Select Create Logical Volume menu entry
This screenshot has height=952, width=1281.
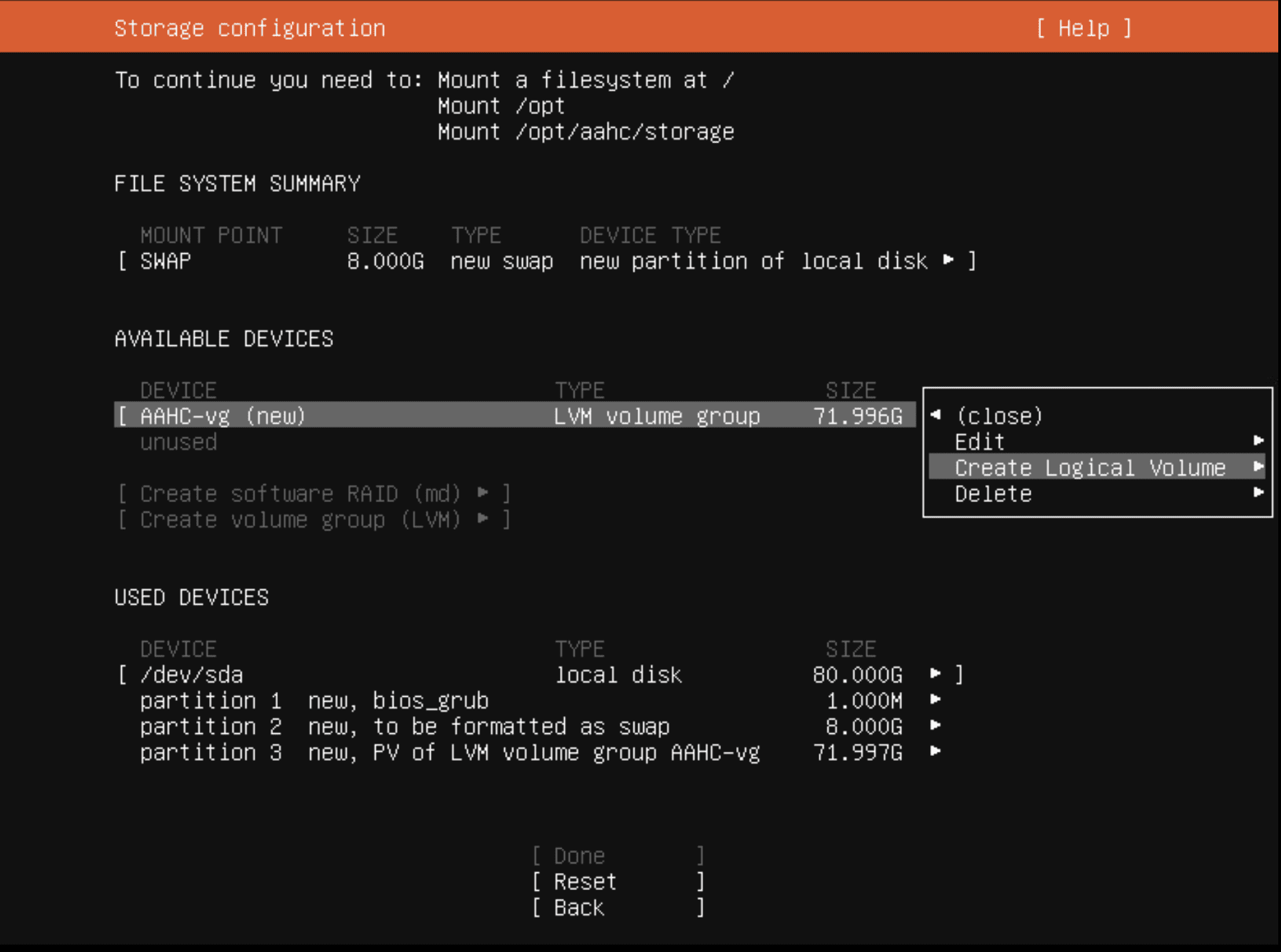click(1090, 468)
